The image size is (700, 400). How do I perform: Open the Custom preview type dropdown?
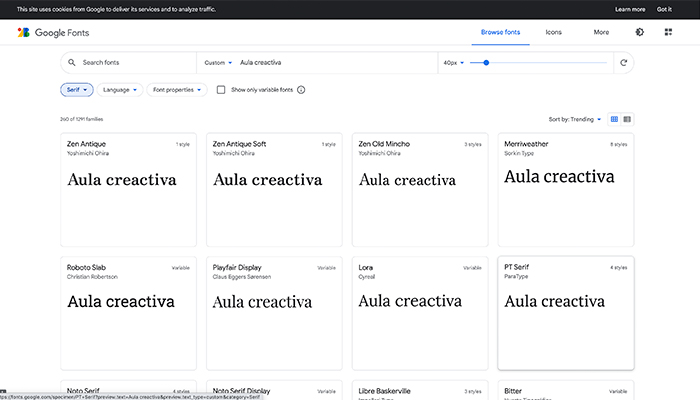pyautogui.click(x=218, y=63)
